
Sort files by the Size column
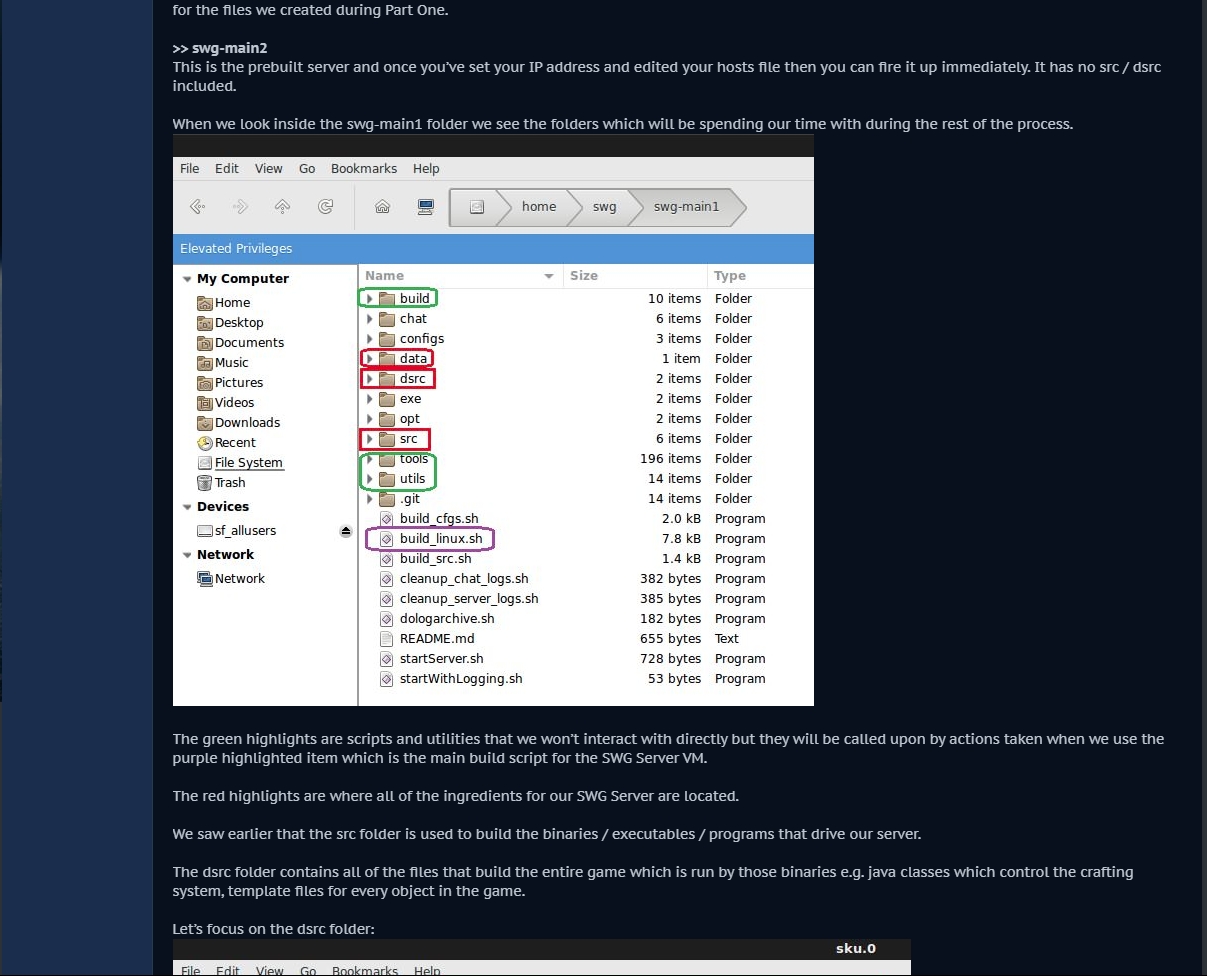pyautogui.click(x=634, y=276)
